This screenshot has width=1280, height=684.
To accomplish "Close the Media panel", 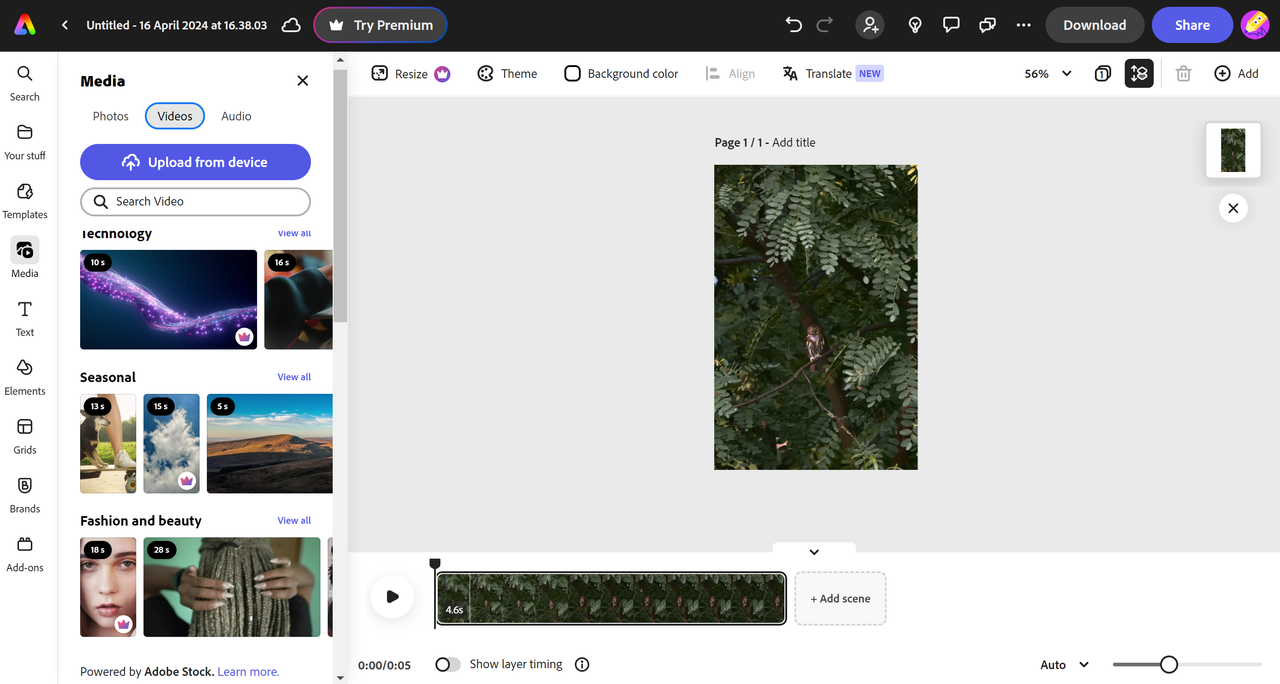I will click(x=303, y=81).
